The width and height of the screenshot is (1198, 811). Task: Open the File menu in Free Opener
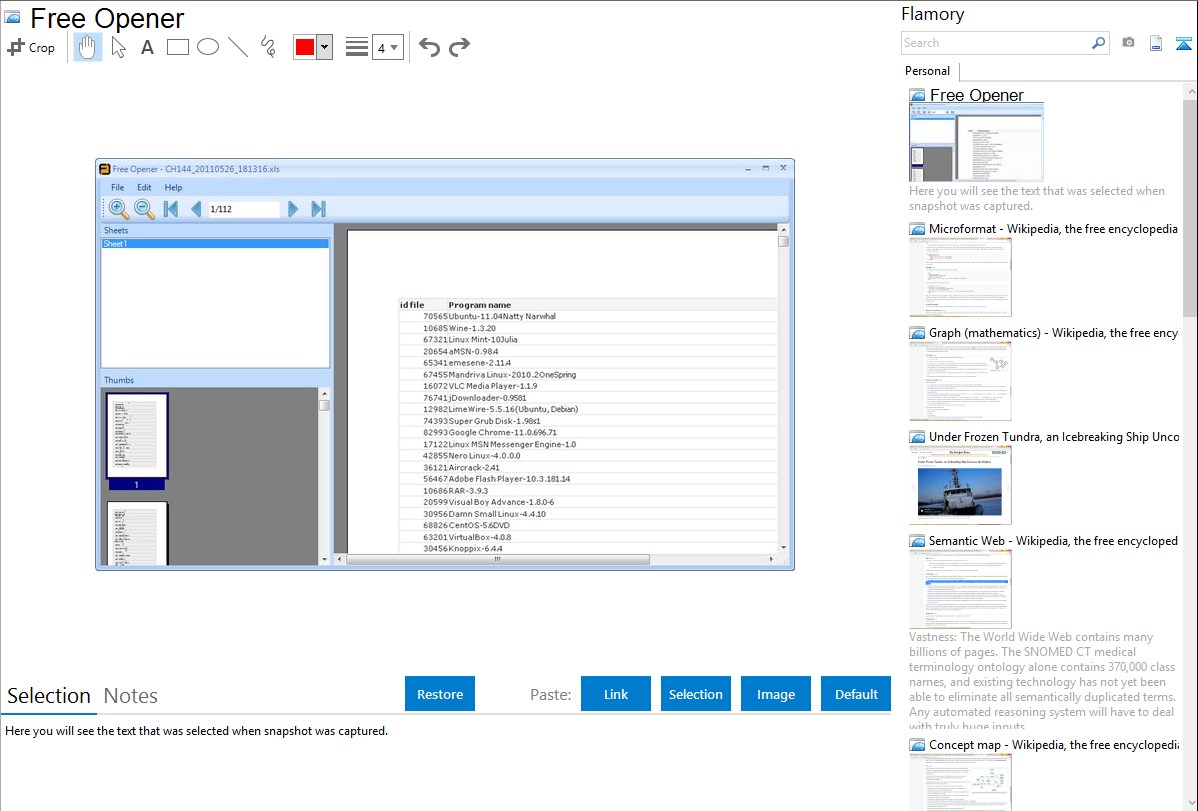[x=118, y=187]
